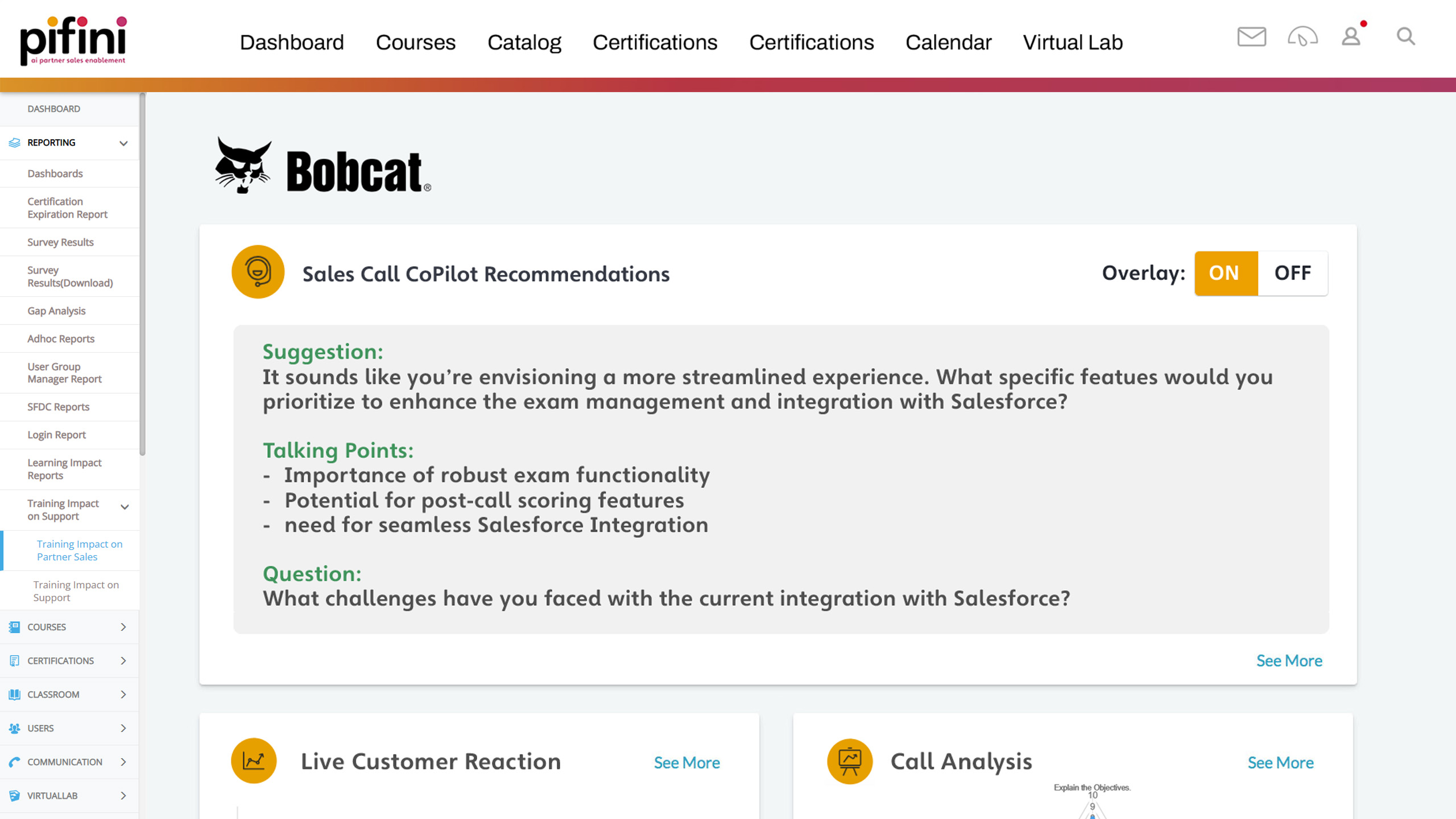Click See More under CoPilot Recommendations
This screenshot has height=819, width=1456.
[1289, 661]
